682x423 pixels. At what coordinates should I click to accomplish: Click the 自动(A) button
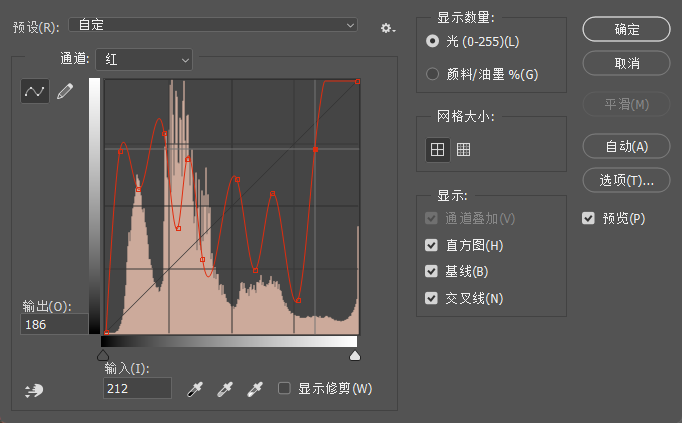coord(626,146)
